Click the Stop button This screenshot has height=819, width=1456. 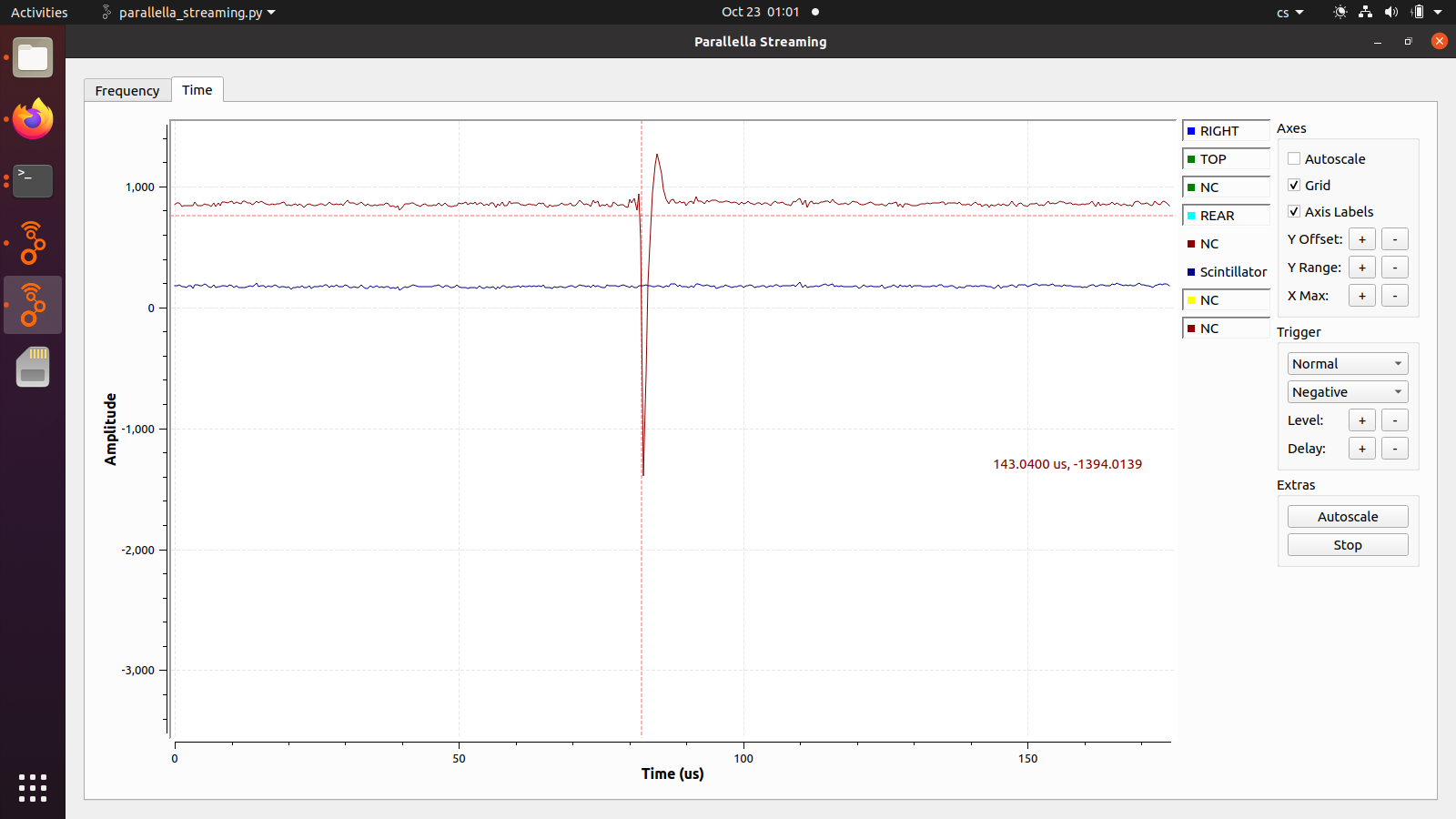[1348, 545]
